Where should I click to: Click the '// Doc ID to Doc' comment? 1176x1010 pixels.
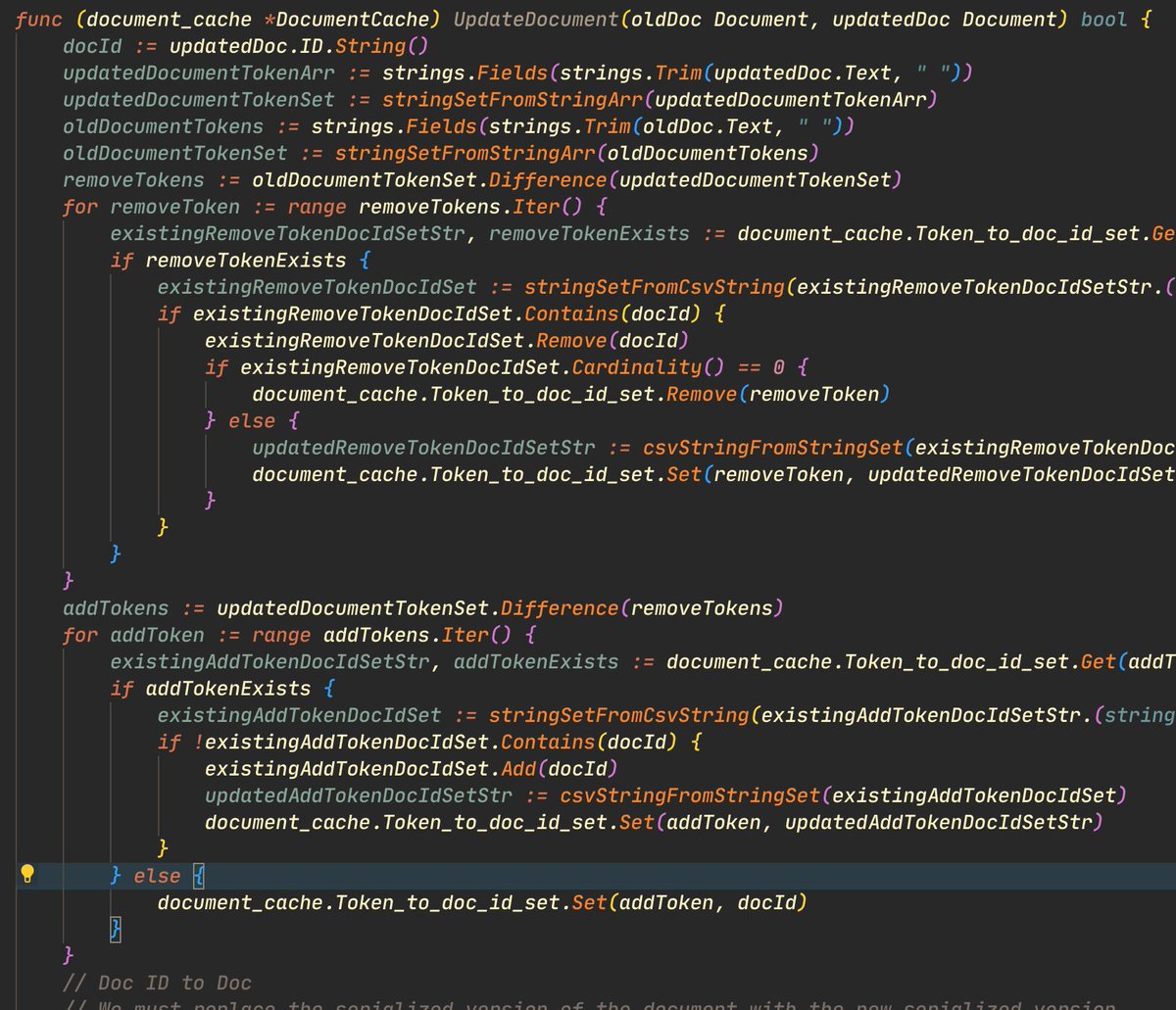pos(157,982)
